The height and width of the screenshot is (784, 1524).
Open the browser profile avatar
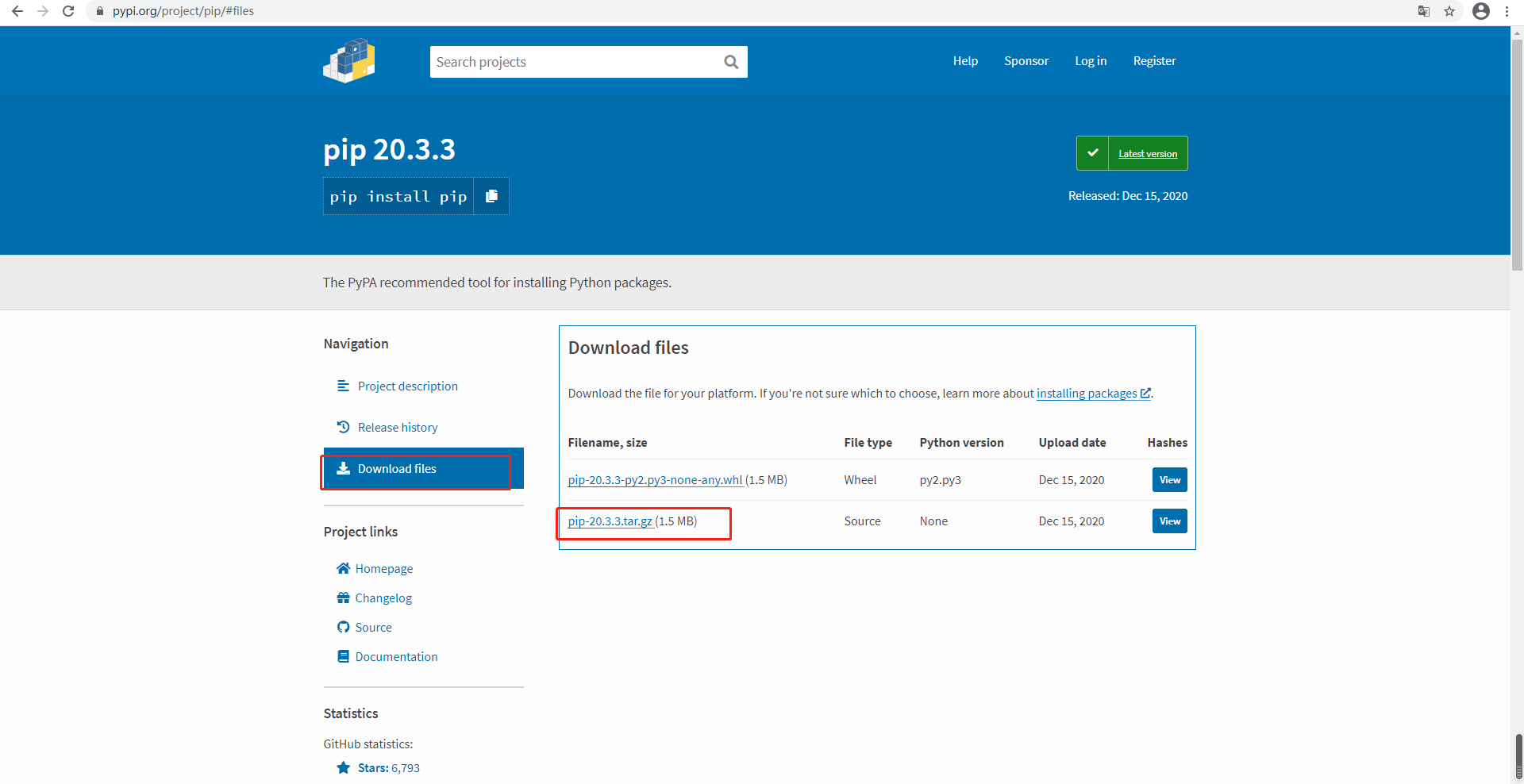(x=1481, y=11)
